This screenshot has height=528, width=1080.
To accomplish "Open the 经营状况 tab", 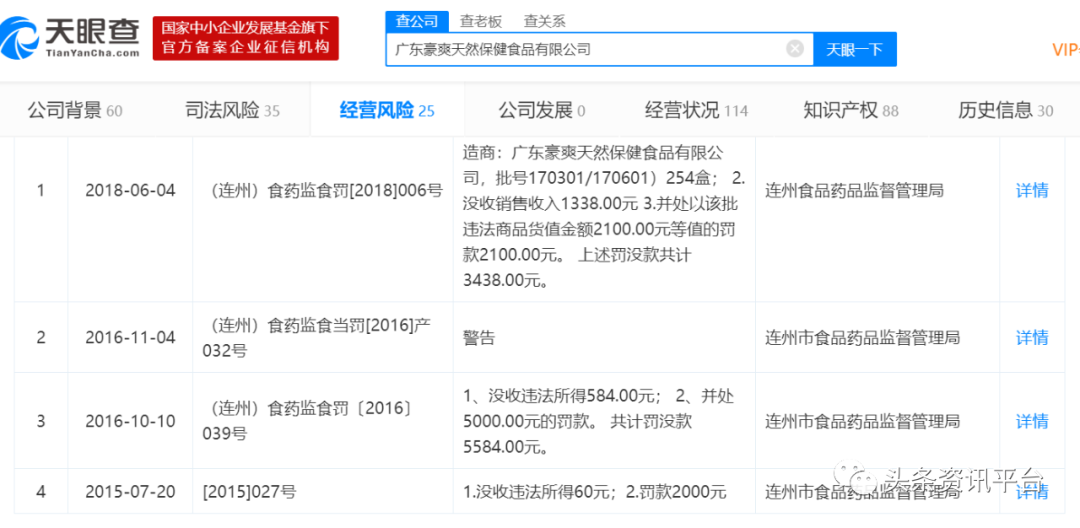I will 696,110.
